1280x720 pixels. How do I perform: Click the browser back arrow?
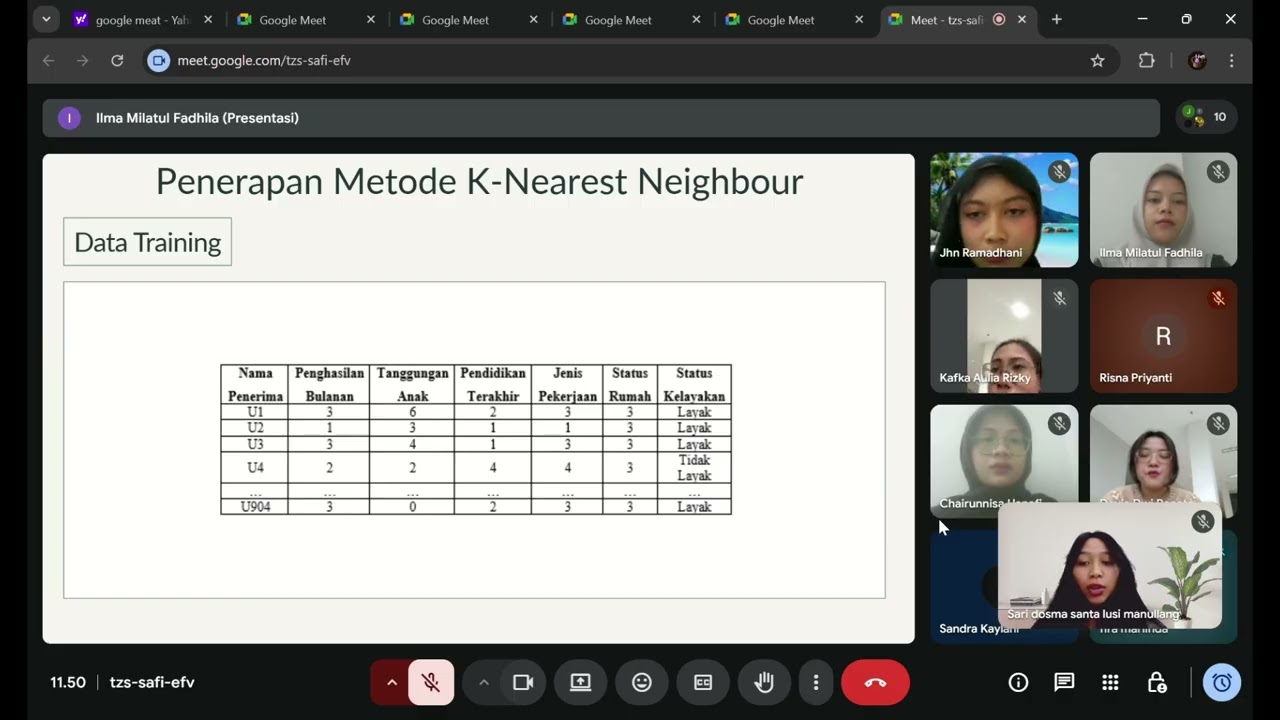click(48, 60)
